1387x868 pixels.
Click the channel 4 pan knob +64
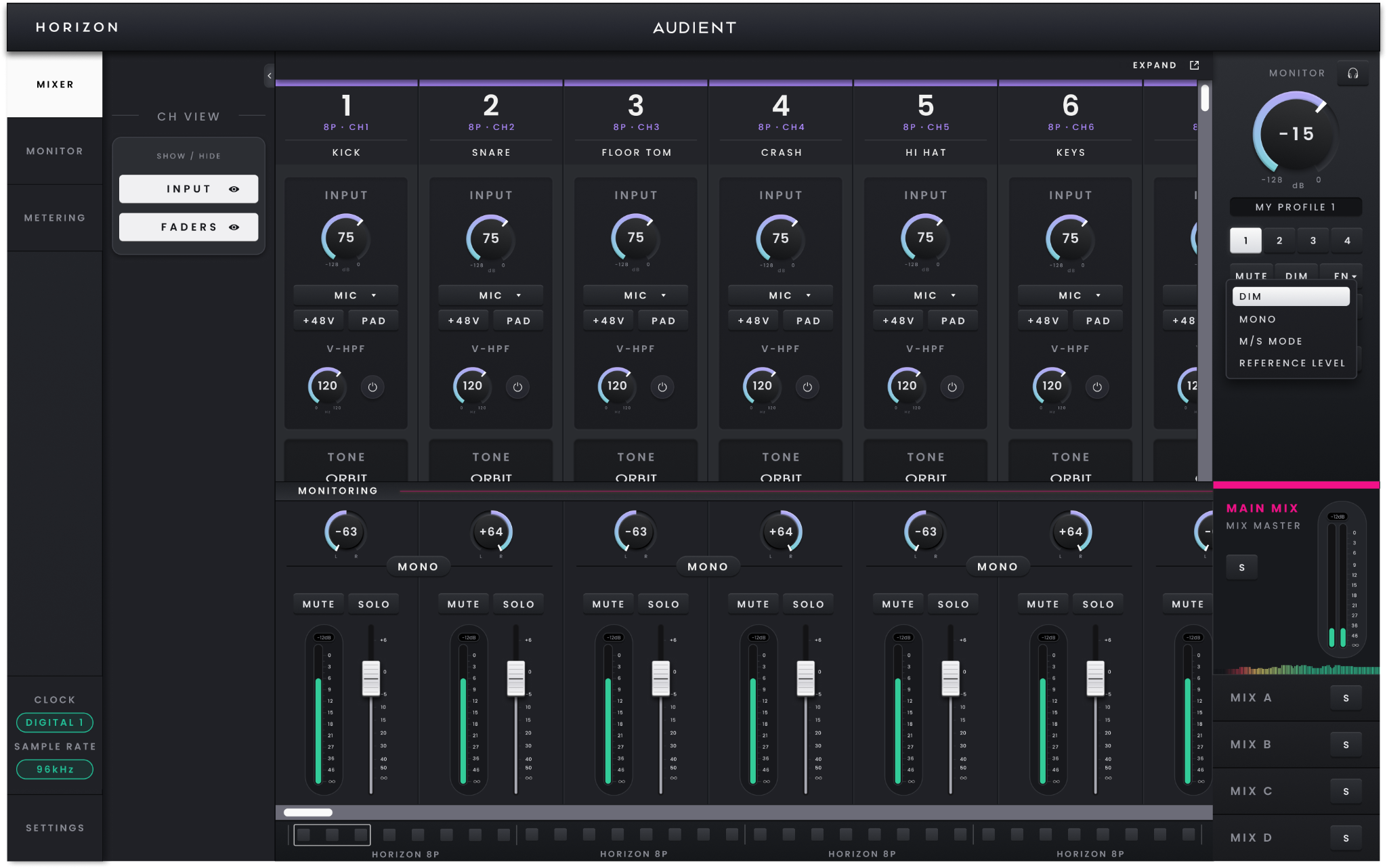781,531
